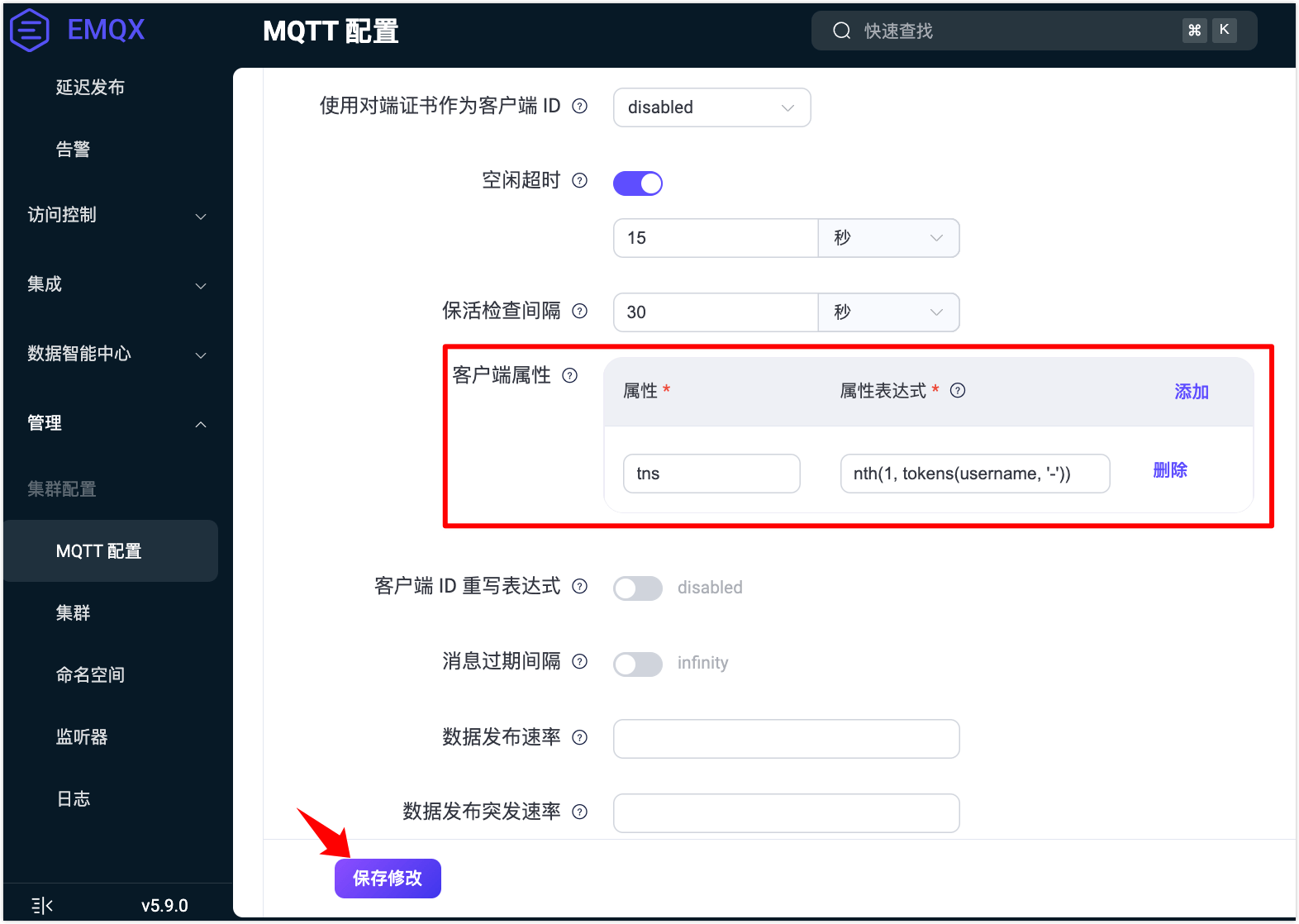Click help icon beside 空闲超时
Viewport: 1299px width, 924px height.
pos(580,180)
